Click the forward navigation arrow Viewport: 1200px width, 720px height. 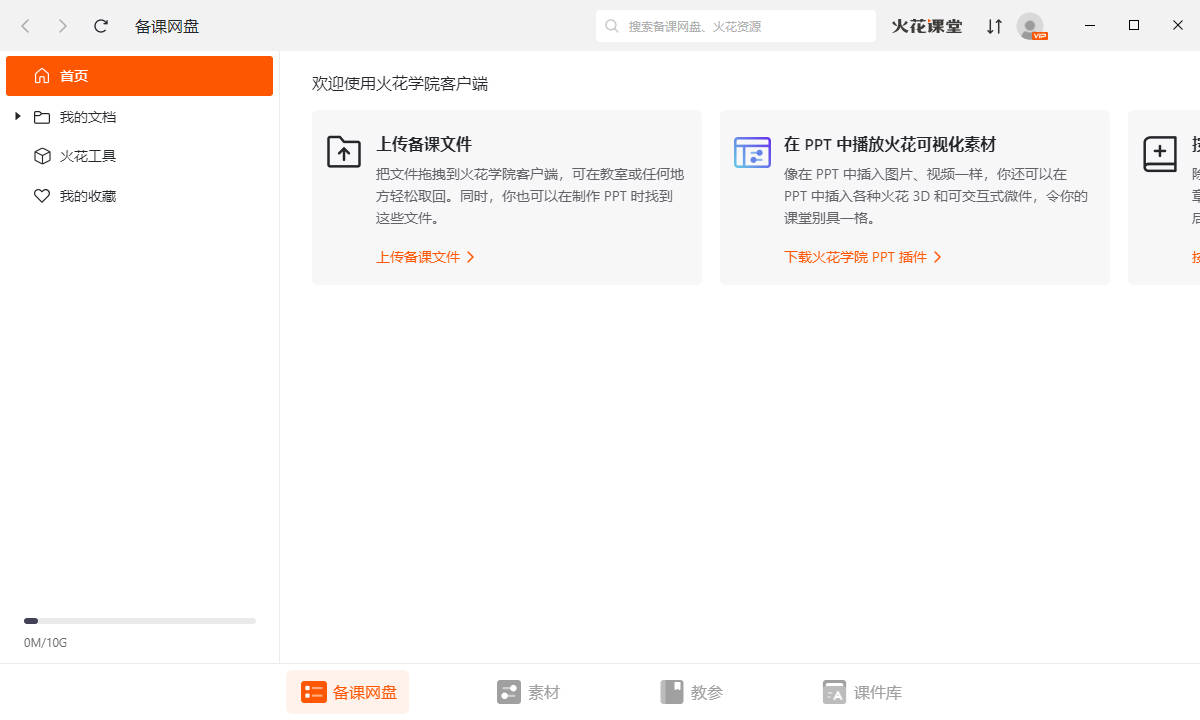63,26
